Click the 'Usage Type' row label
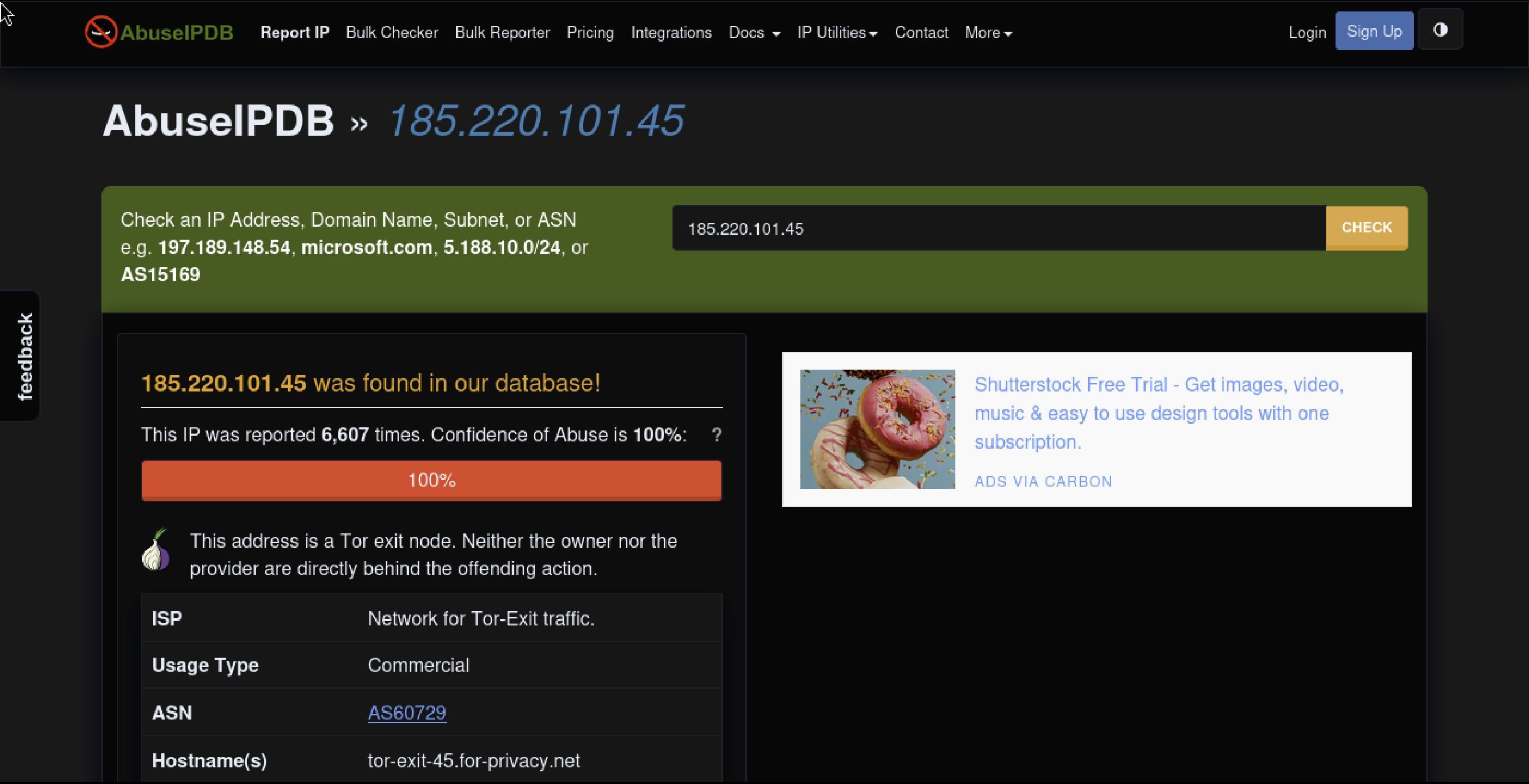 point(205,665)
